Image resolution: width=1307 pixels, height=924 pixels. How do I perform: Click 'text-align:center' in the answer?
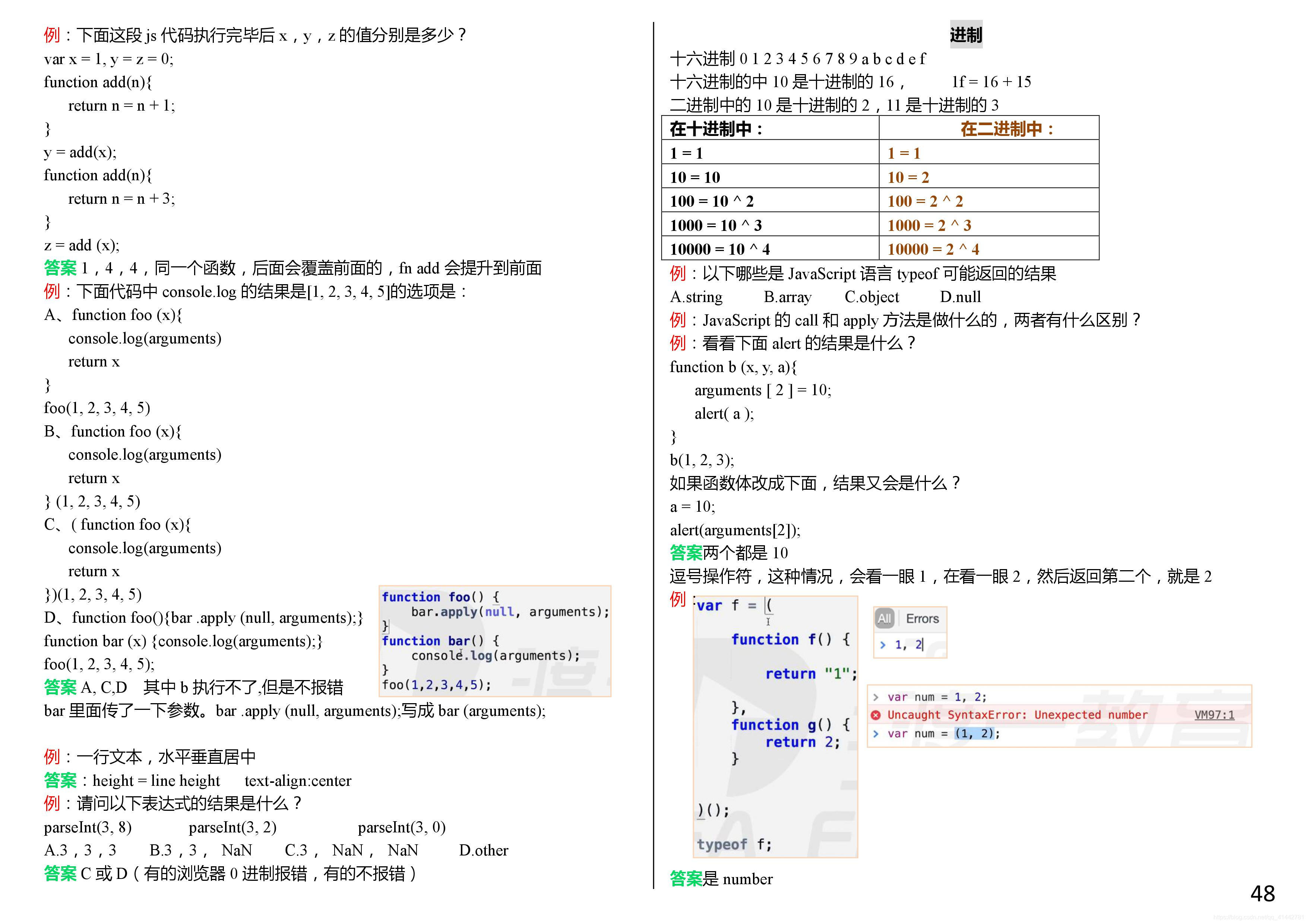point(298,781)
